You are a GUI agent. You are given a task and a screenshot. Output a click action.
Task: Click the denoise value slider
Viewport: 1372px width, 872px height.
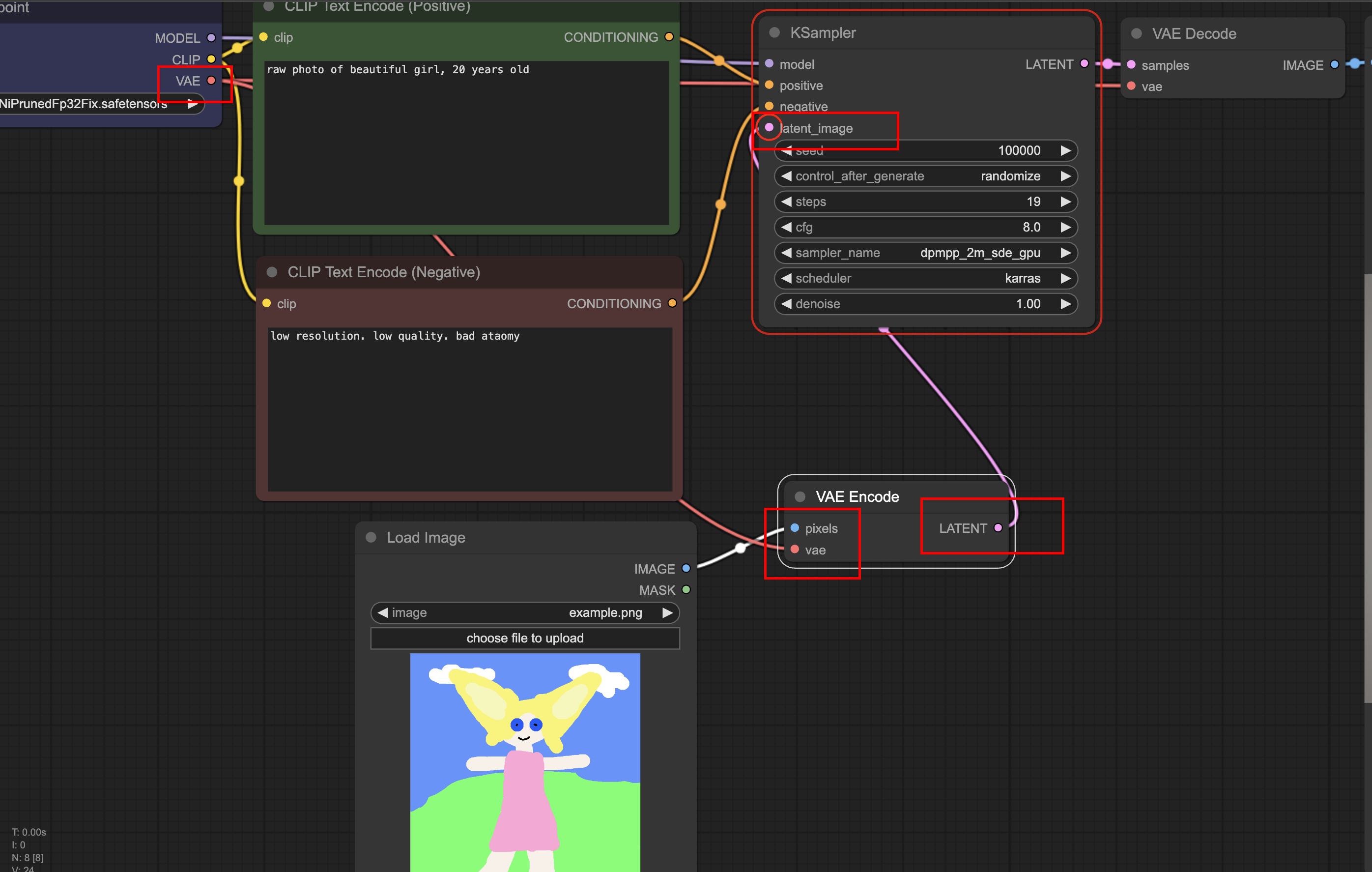[x=925, y=304]
